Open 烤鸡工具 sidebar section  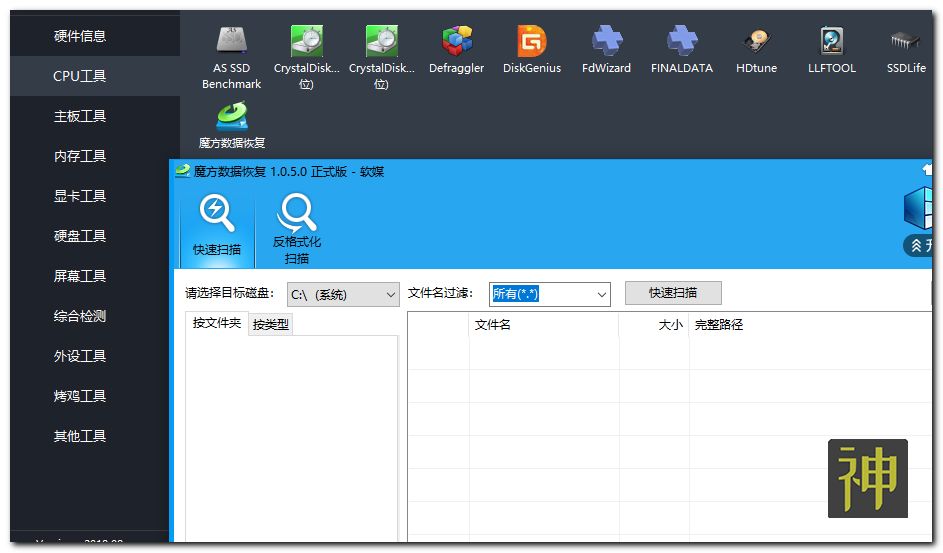80,396
